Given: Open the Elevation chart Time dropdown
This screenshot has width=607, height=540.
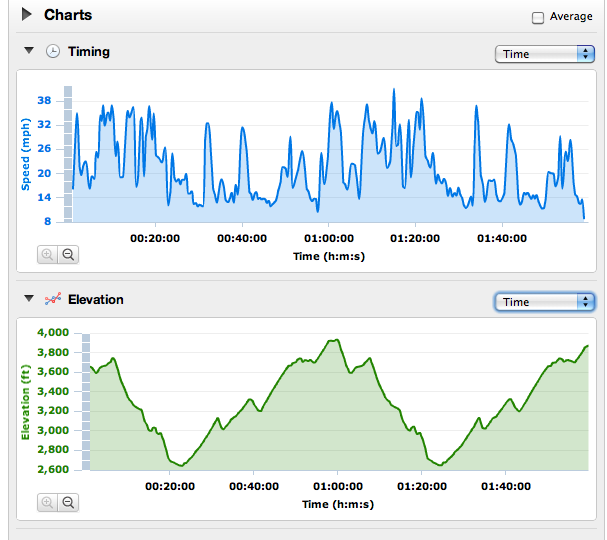Looking at the screenshot, I should pyautogui.click(x=545, y=302).
